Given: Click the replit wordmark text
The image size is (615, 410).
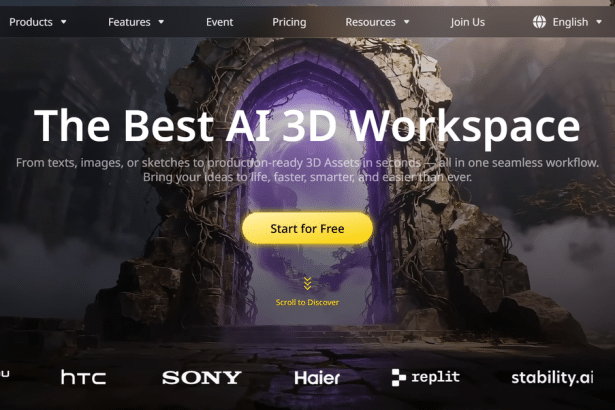Looking at the screenshot, I should coord(435,377).
